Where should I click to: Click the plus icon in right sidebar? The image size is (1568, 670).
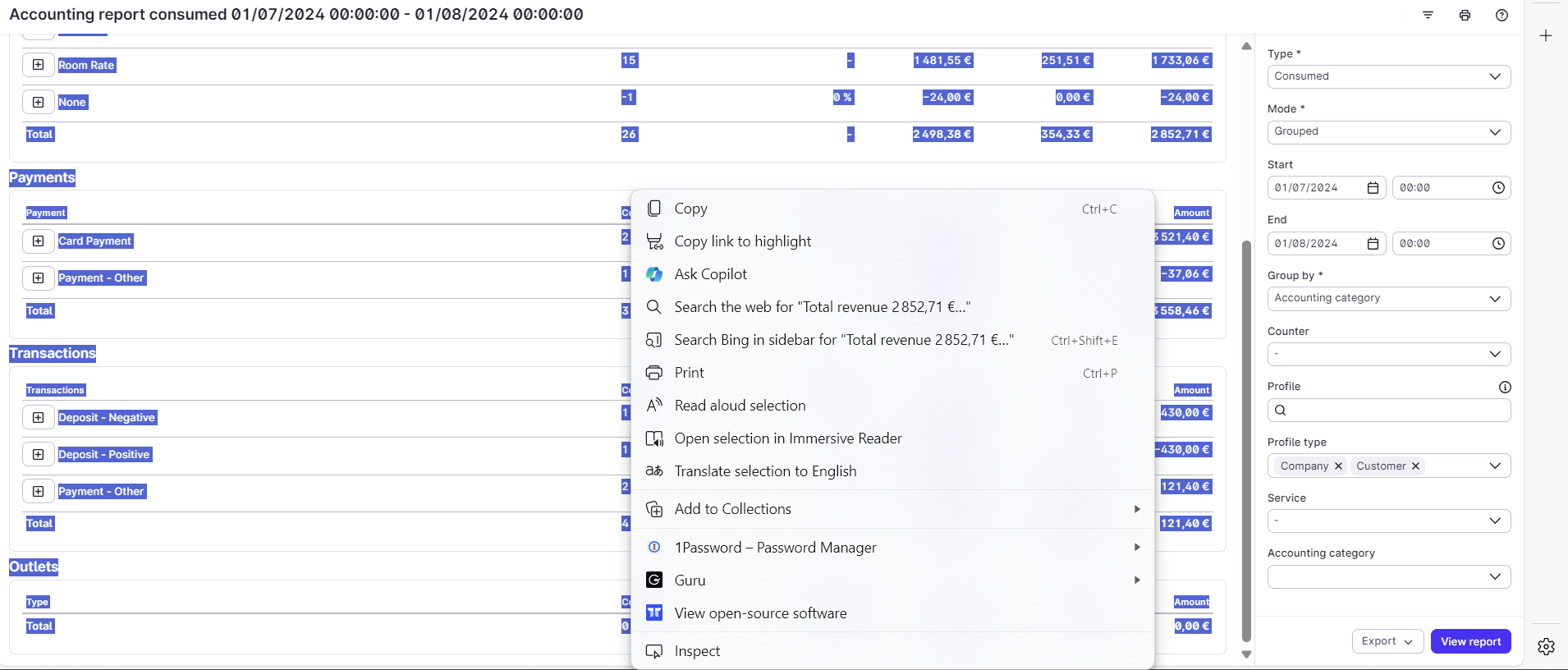pos(1546,35)
